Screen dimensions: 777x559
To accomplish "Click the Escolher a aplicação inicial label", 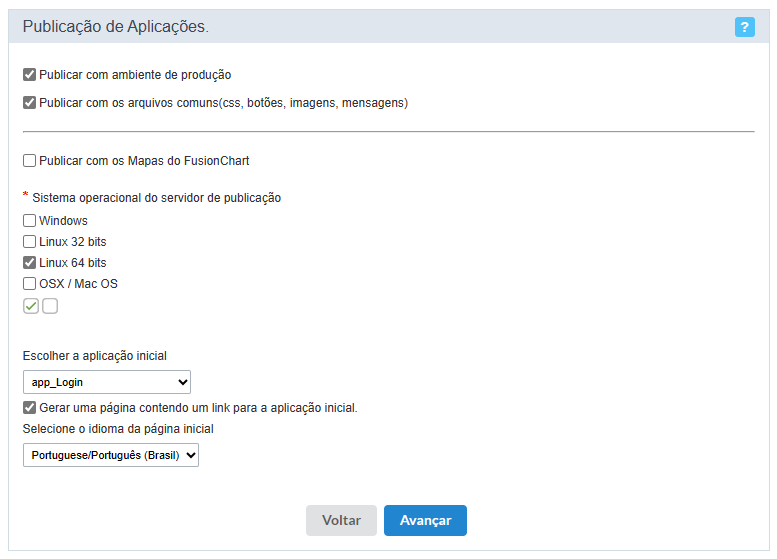I will pos(95,355).
